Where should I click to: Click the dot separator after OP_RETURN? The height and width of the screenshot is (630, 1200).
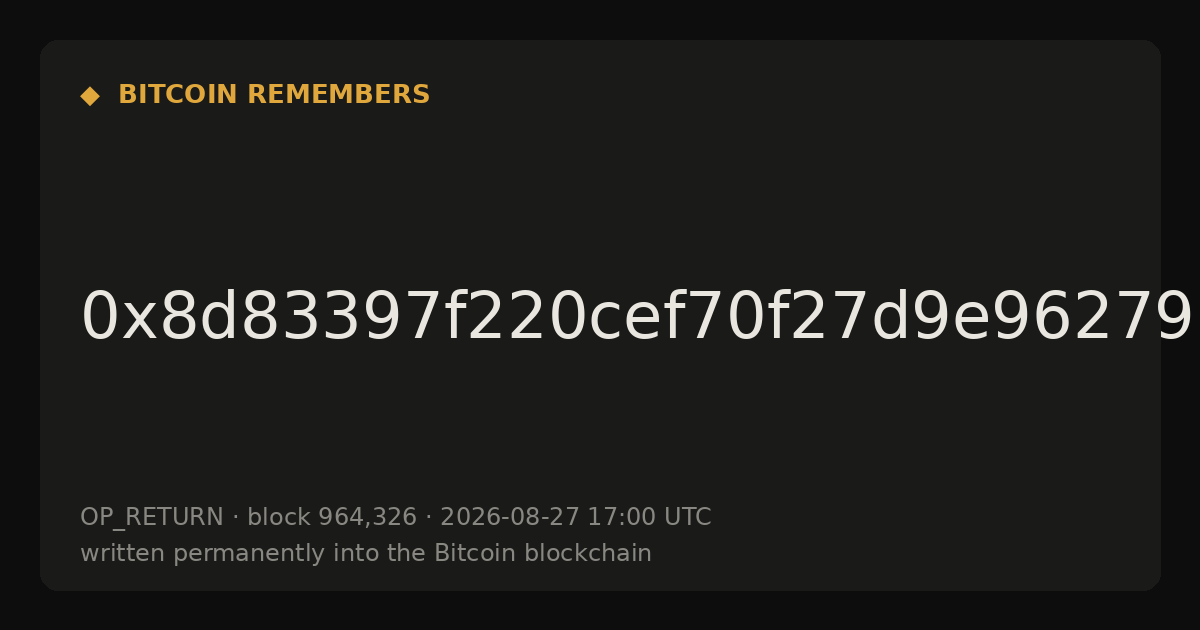[235, 518]
